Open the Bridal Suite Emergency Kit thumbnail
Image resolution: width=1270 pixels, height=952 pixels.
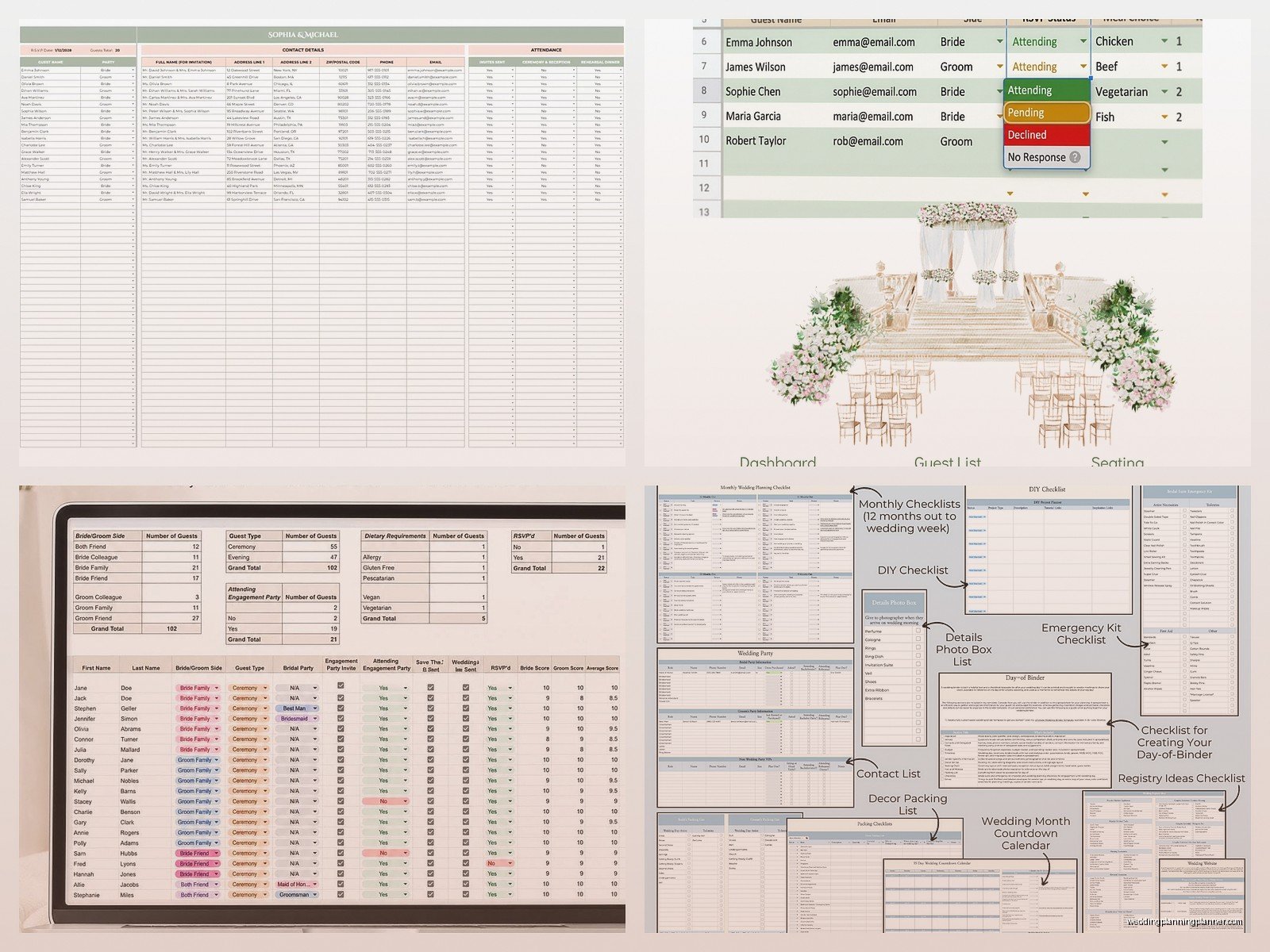pos(1188,600)
